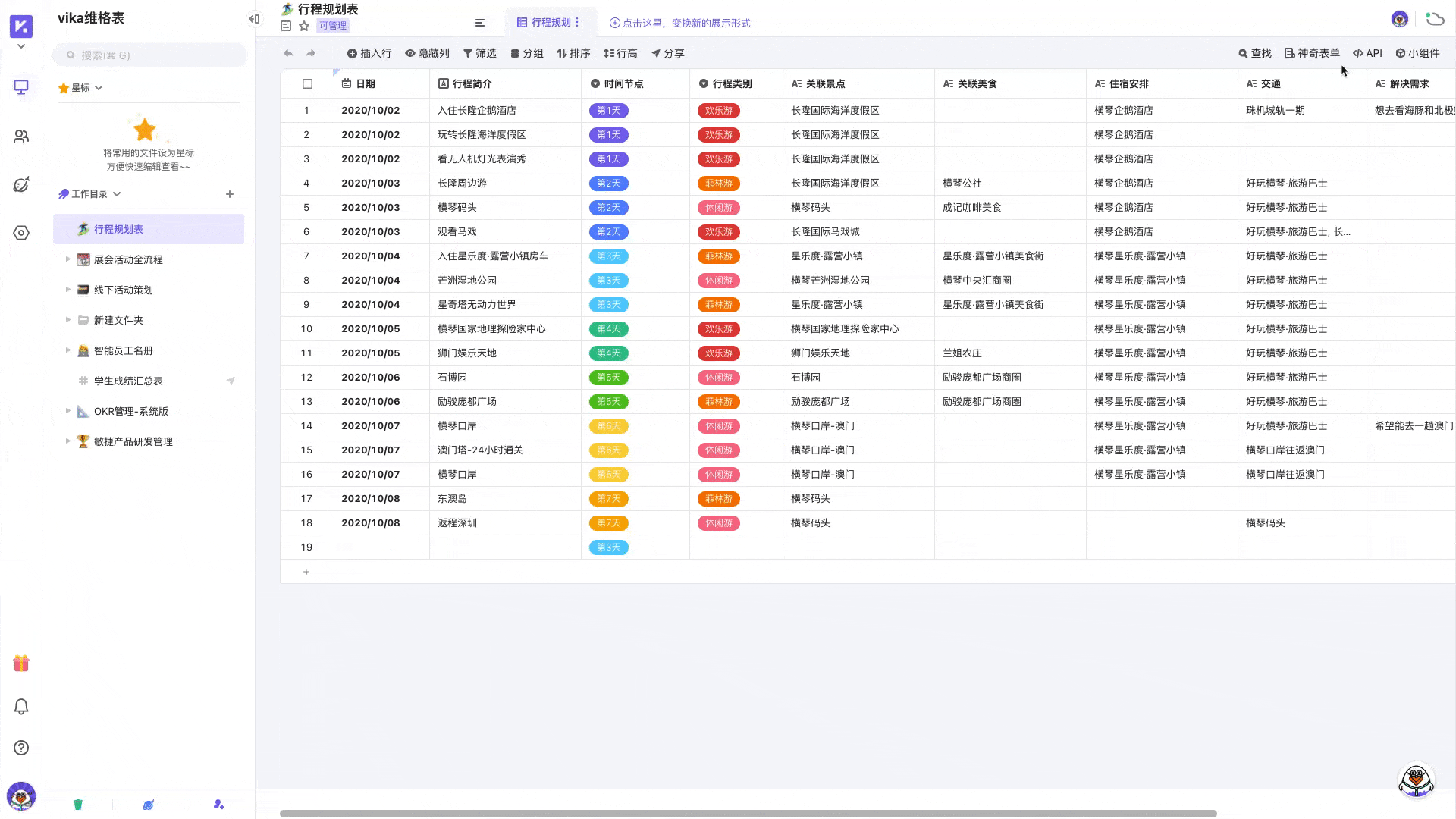The image size is (1456, 819).
Task: Open the 排序 sorting tool
Action: pos(573,53)
